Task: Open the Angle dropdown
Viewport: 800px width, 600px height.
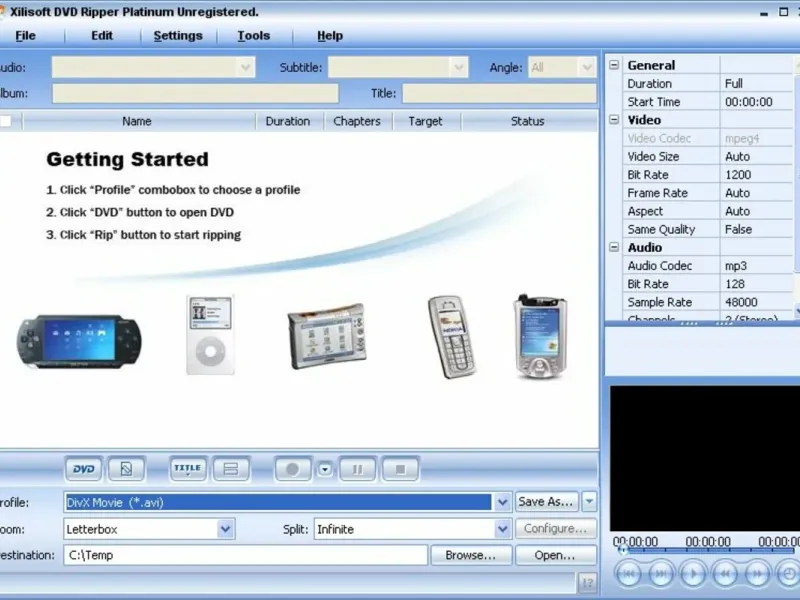Action: pos(587,67)
